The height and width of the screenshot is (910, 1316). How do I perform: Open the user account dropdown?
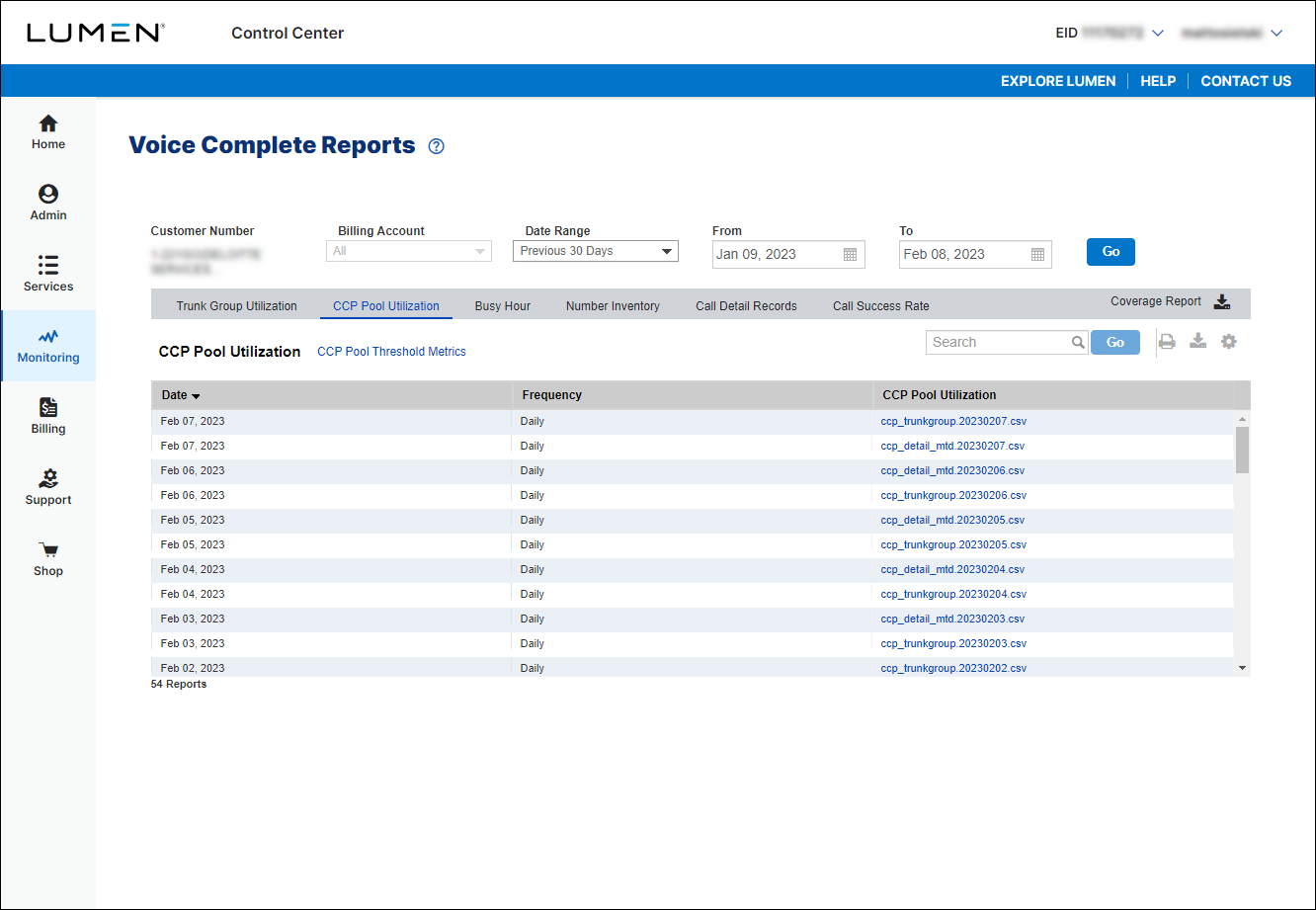1276,34
